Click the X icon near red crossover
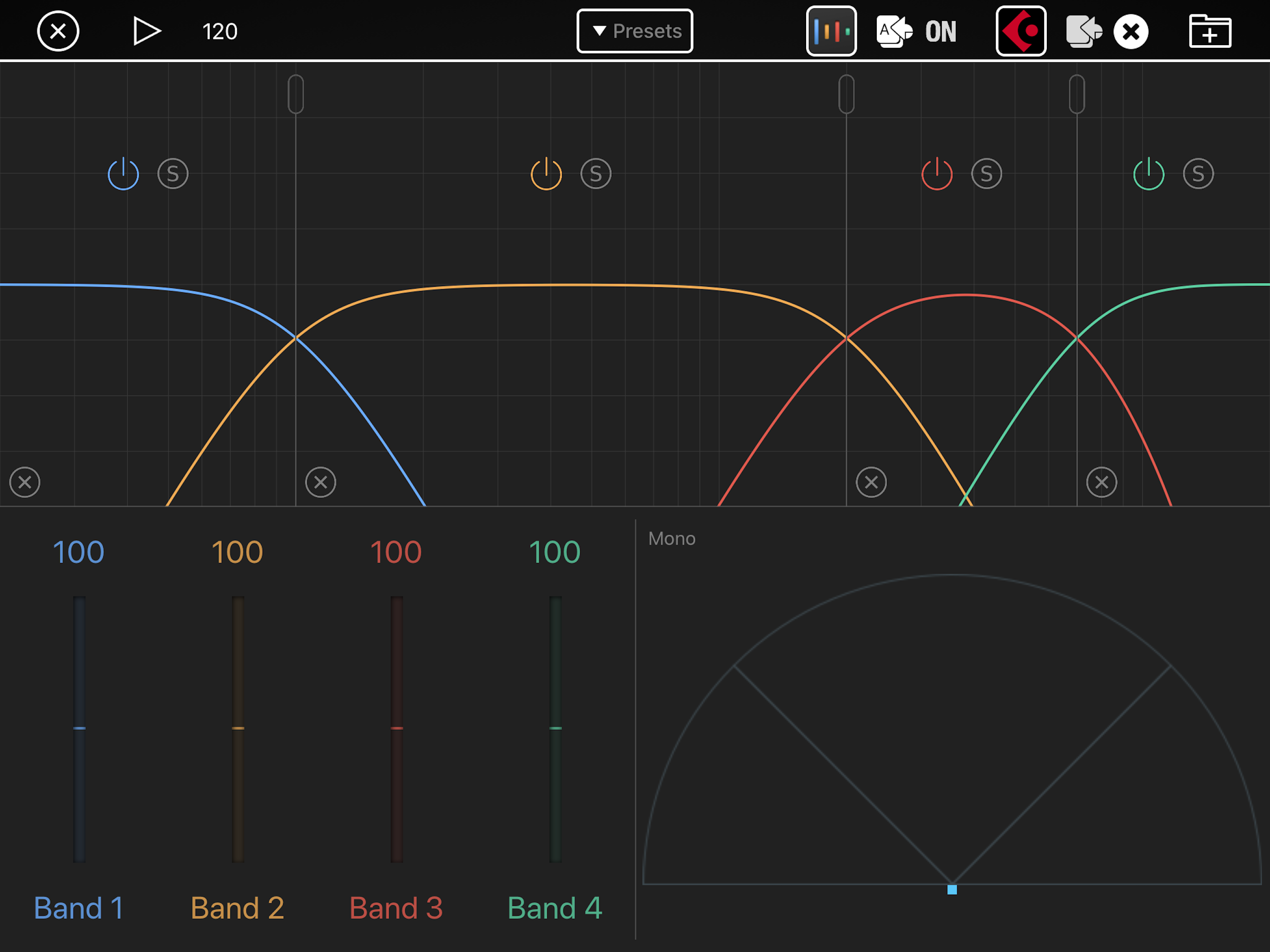Screen dimensions: 1270x952 (x=871, y=482)
